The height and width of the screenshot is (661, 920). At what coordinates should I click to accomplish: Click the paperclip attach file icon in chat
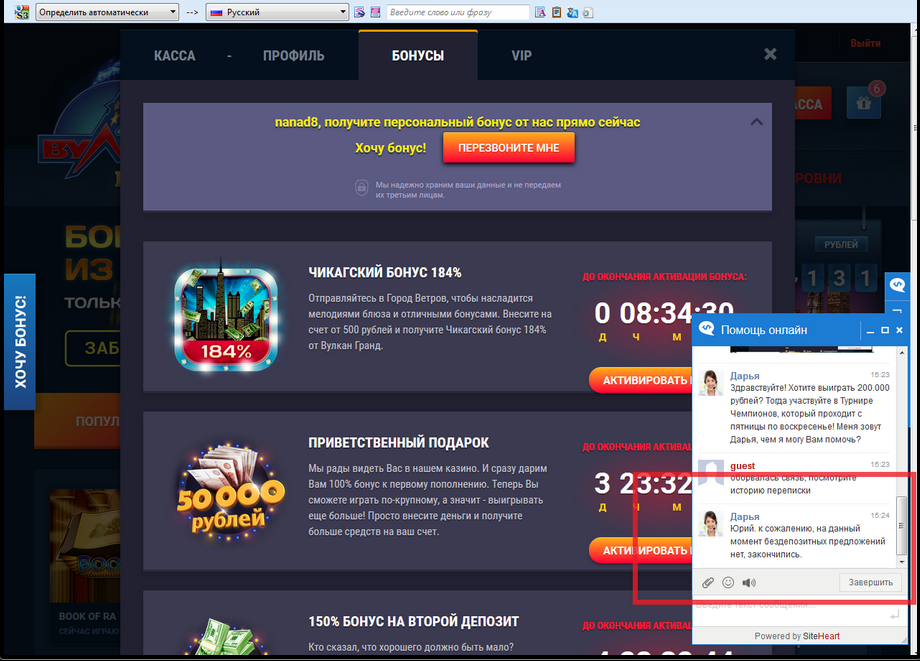pos(708,582)
